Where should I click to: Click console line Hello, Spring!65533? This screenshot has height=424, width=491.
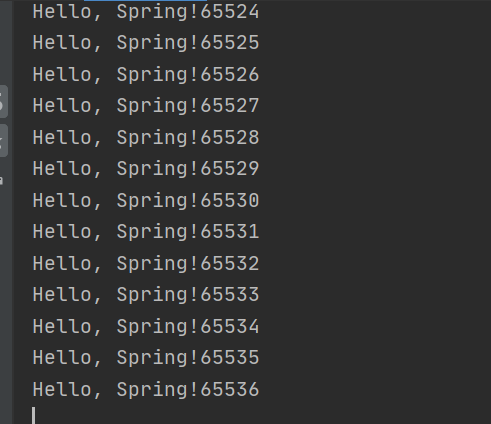pos(146,294)
